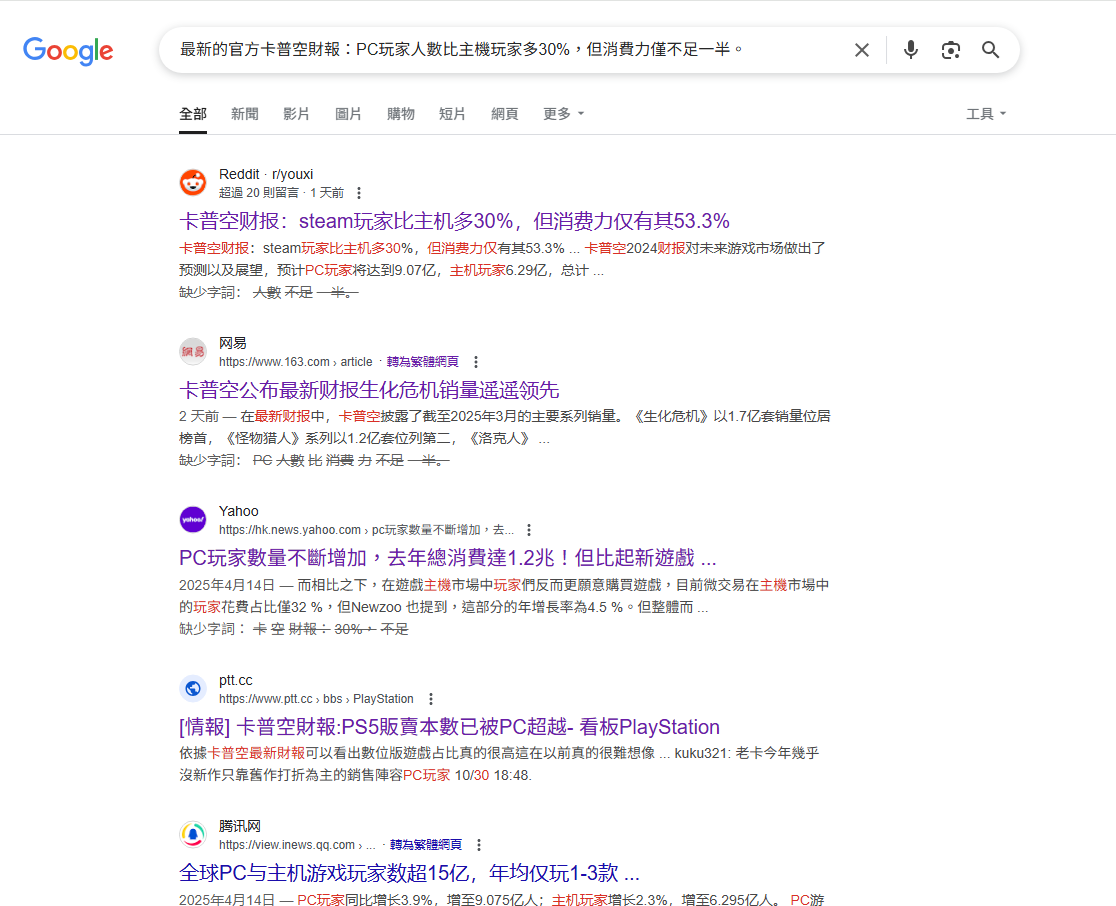The width and height of the screenshot is (1116, 906).
Task: Click the 网易 site name label
Action: coord(233,343)
